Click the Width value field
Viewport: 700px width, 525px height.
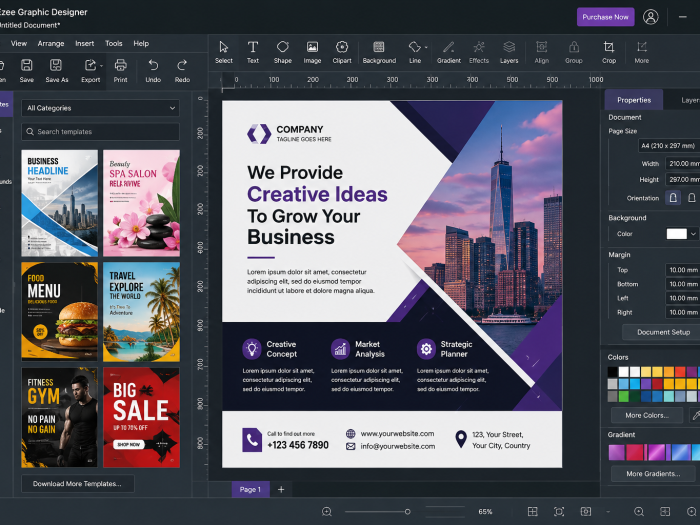pos(683,163)
